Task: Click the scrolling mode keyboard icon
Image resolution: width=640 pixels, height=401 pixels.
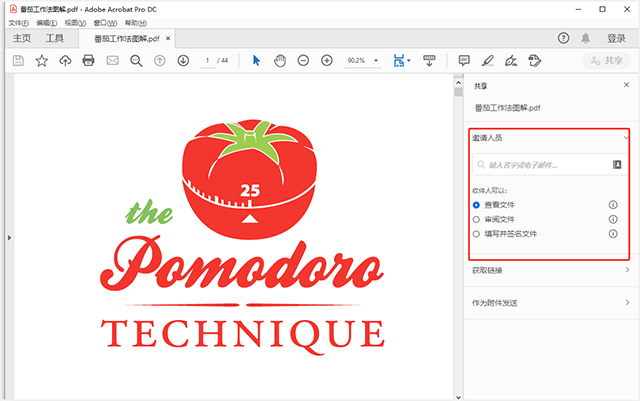Action: tap(429, 61)
